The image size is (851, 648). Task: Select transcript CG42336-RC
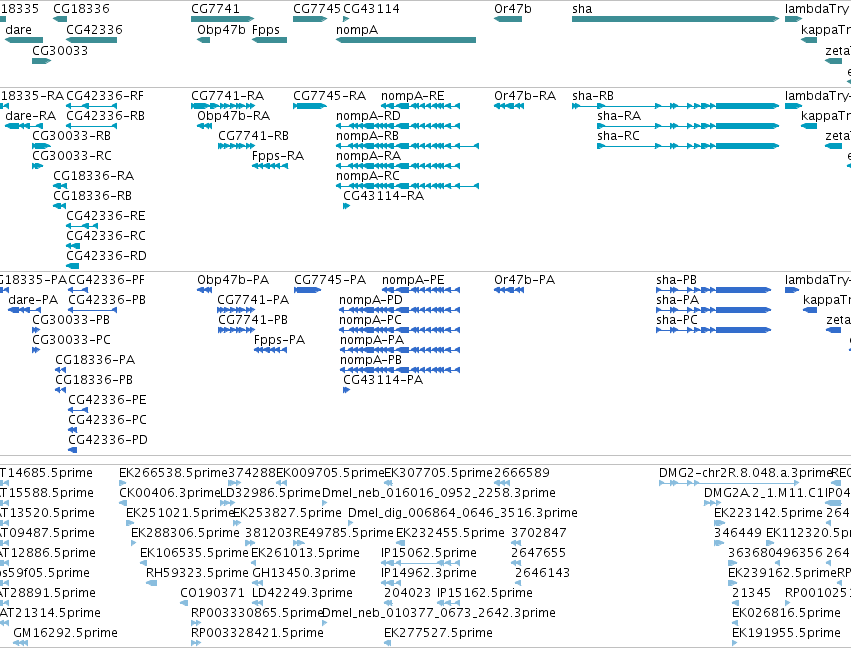(73, 246)
